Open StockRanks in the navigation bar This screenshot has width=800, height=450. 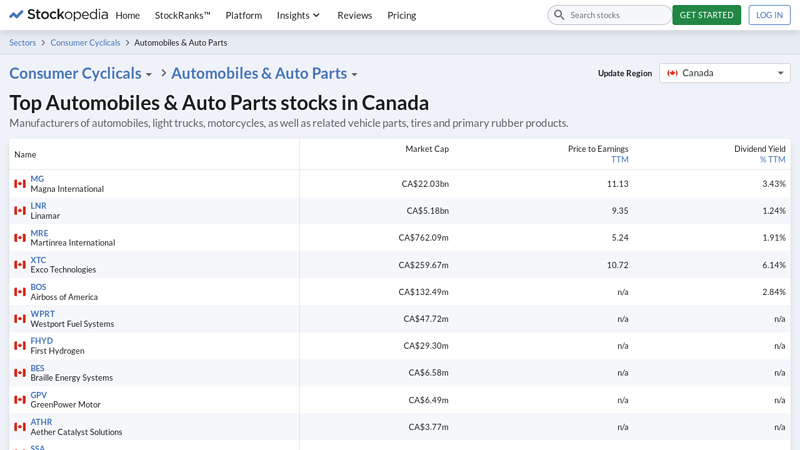pos(183,15)
